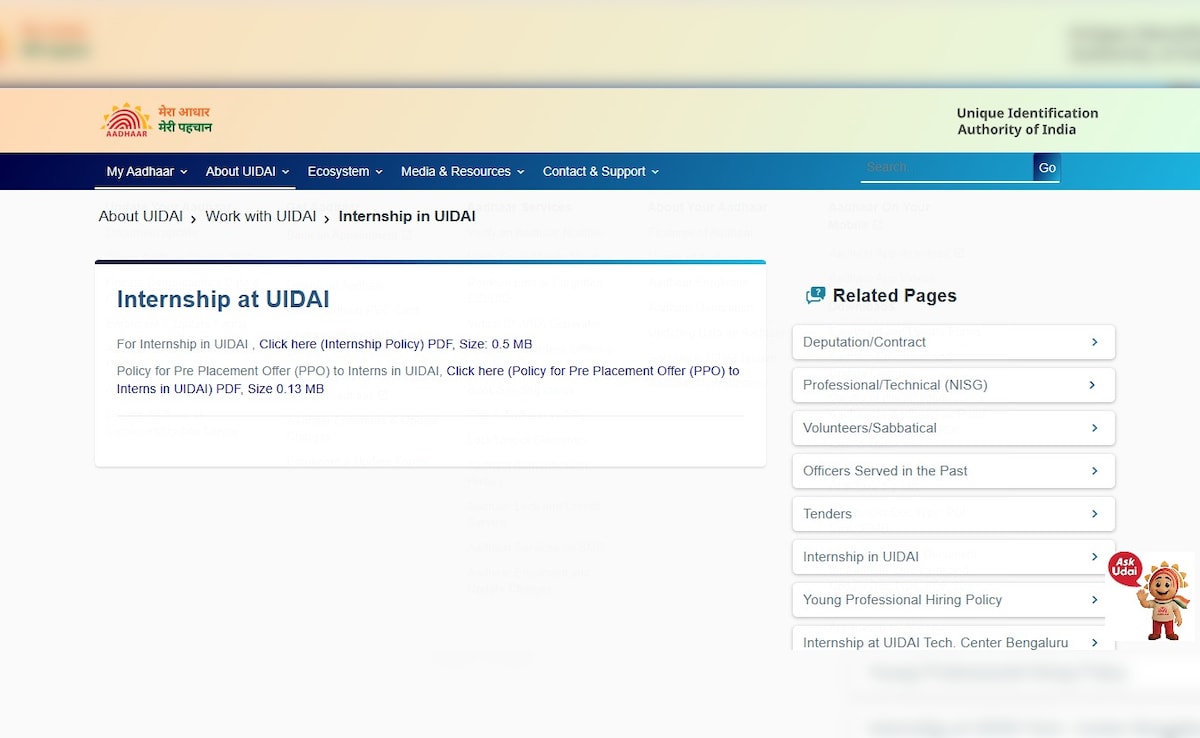Open the Contact & Support menu
This screenshot has height=738, width=1200.
(x=600, y=172)
